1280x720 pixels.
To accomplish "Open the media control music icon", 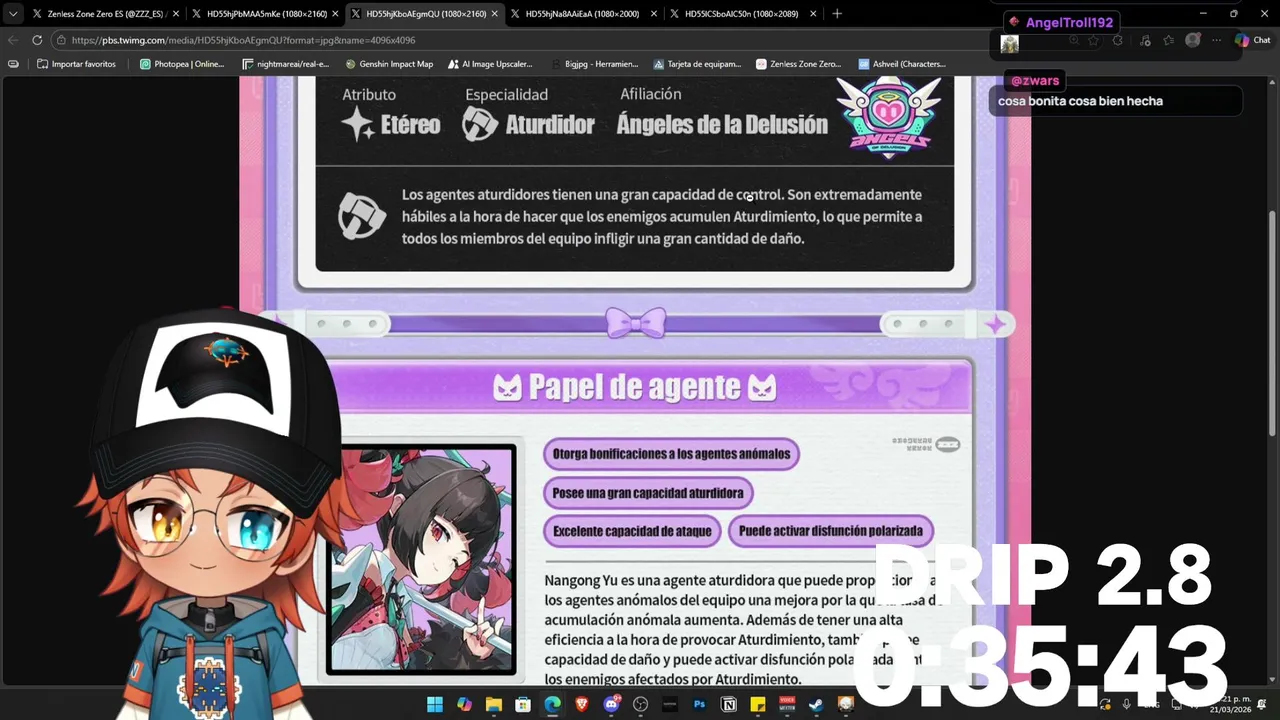I will (1144, 40).
